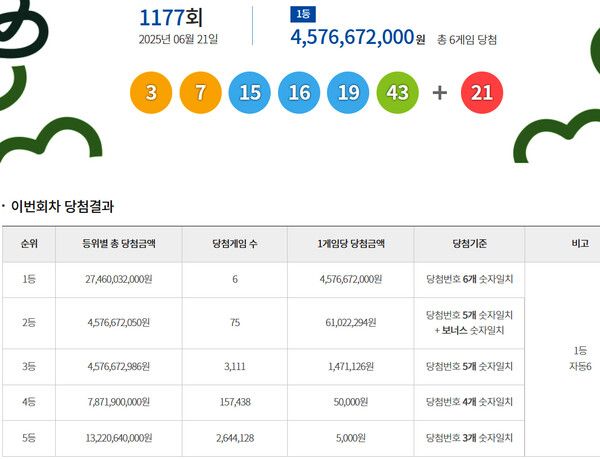This screenshot has height=459, width=600.
Task: Click the 등위별 총 당첨금액 column header
Action: click(119, 244)
